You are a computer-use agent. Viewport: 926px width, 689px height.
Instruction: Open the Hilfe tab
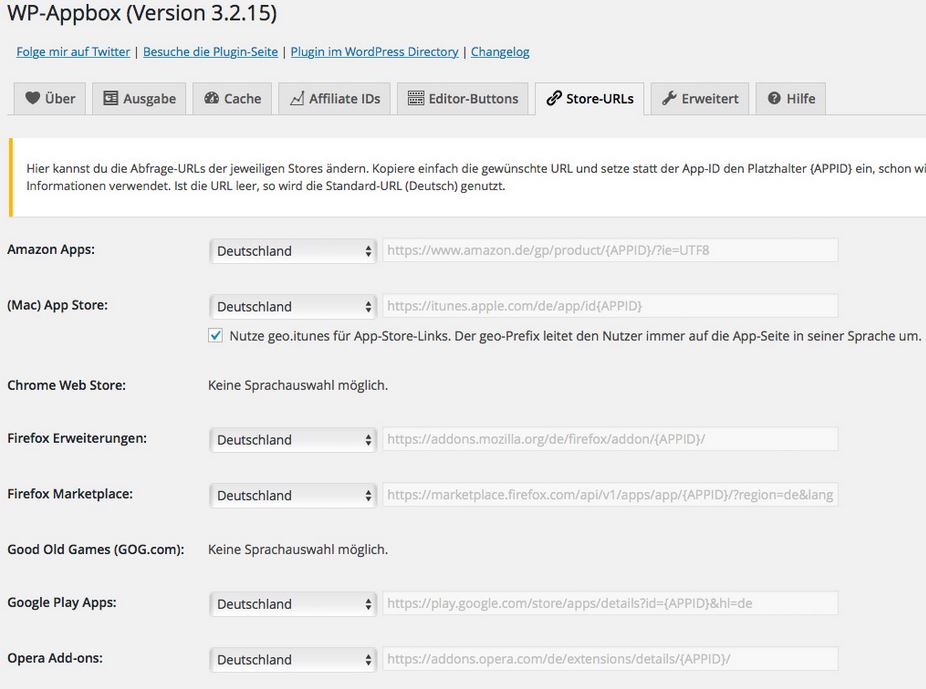point(791,99)
